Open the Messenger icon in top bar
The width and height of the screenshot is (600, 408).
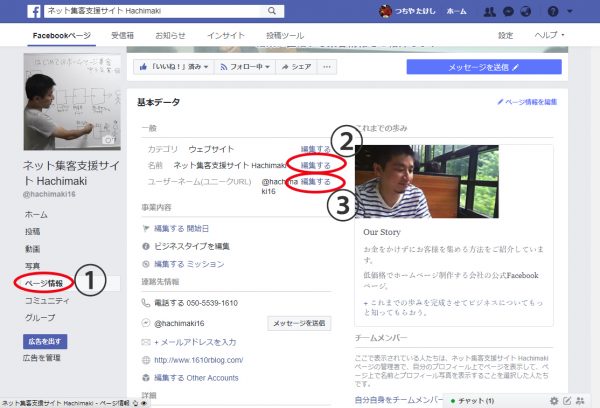(508, 11)
